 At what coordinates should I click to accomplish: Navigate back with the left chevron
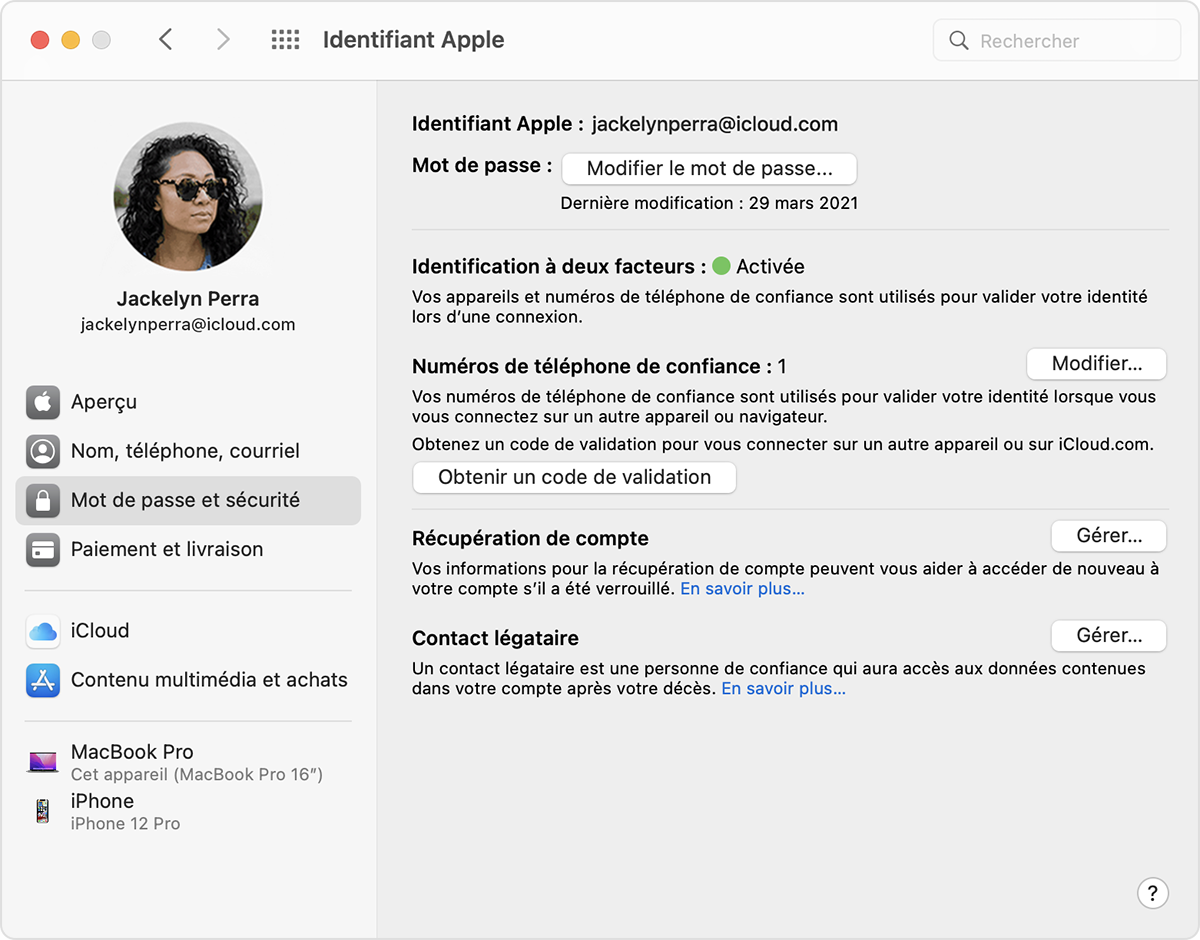coord(167,39)
